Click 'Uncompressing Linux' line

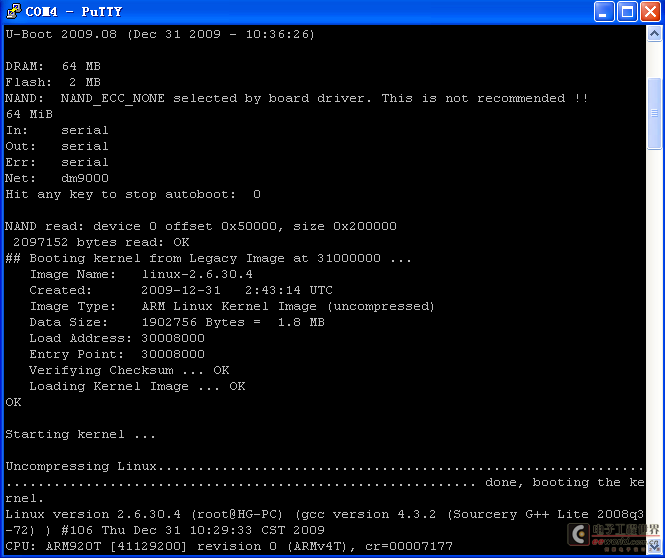pos(325,466)
